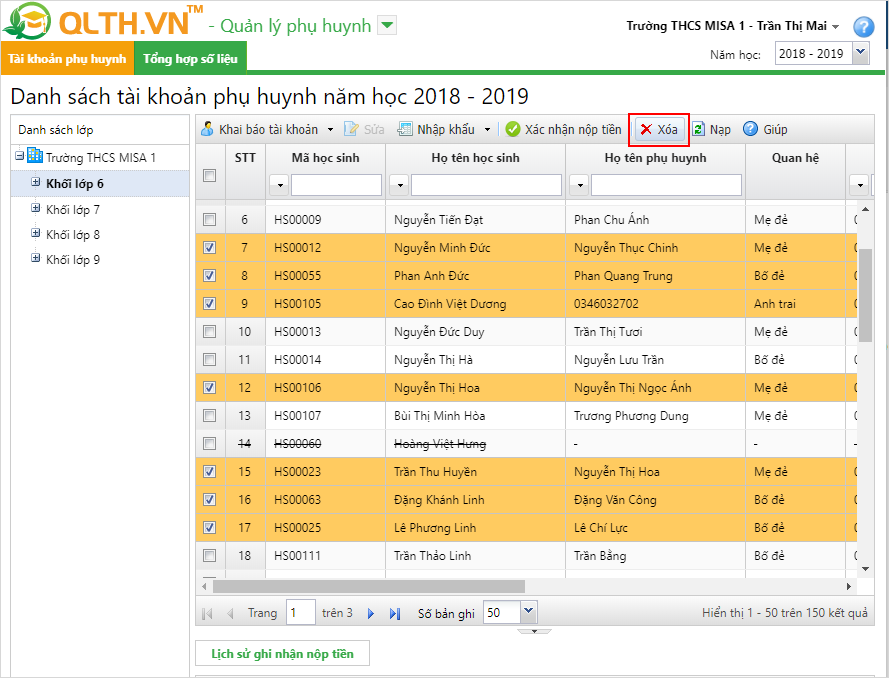Viewport: 889px width, 678px height.
Task: Click the Khai báo tài khoản user icon
Action: [x=208, y=129]
